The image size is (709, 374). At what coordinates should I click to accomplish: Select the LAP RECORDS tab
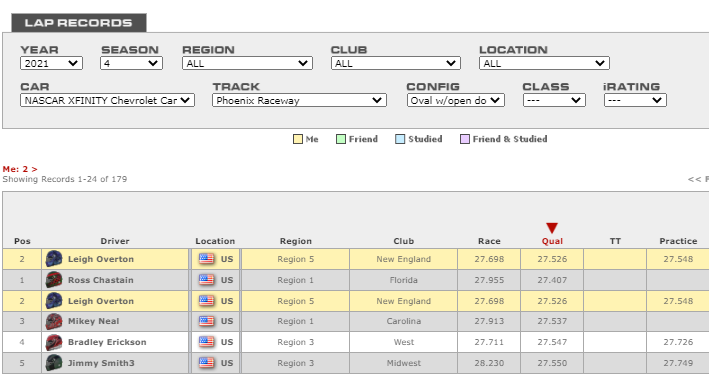[x=79, y=23]
